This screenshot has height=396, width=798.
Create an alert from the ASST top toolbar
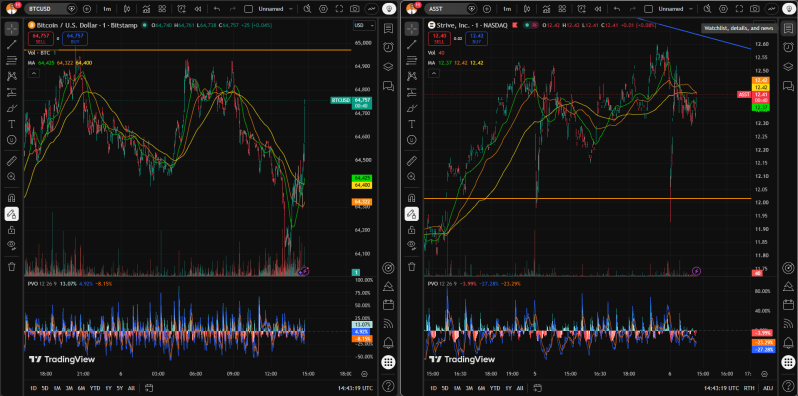[x=582, y=9]
